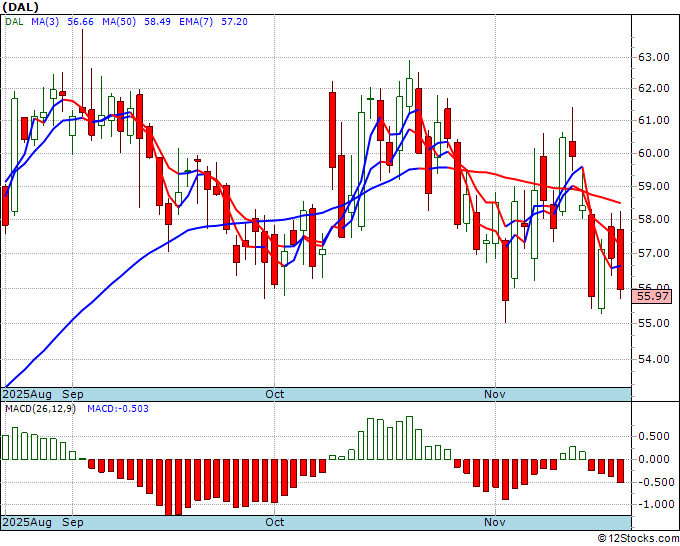Click the last red MACD histogram bar
This screenshot has height=546, width=680.
[x=621, y=471]
